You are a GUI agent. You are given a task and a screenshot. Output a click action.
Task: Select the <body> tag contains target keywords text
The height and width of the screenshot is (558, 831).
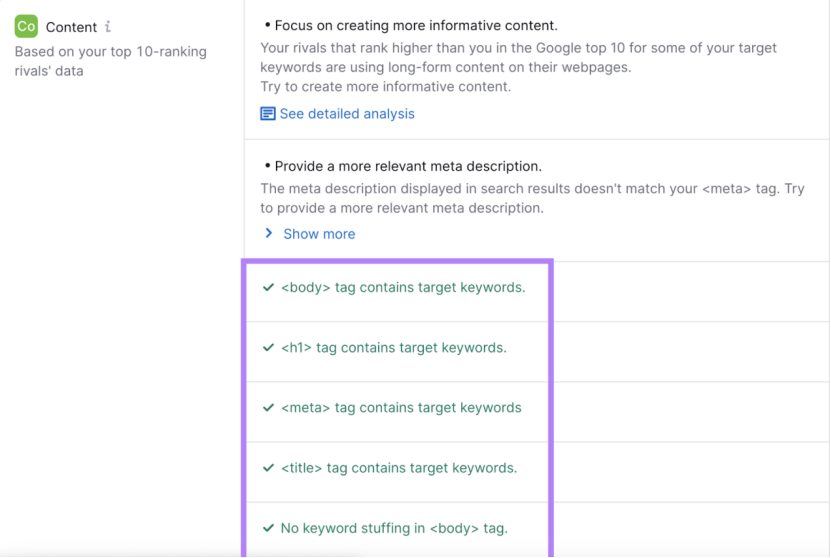403,288
